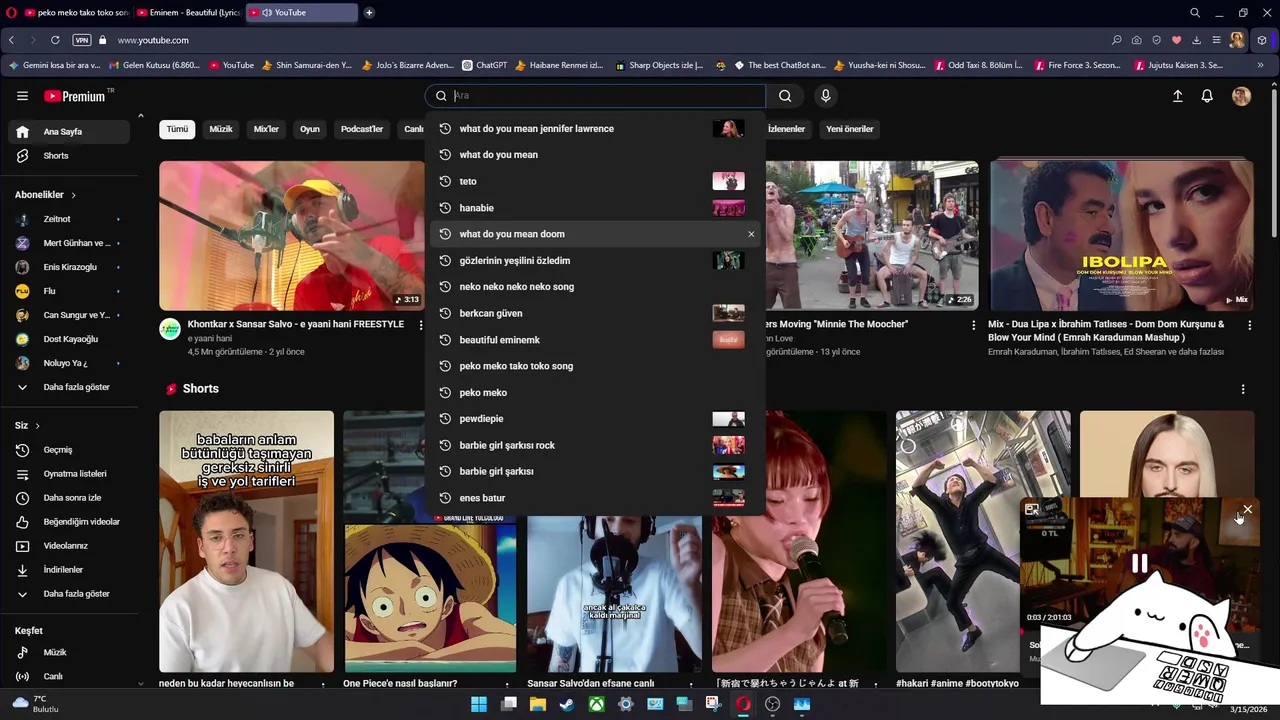Switch to the peko meko tako browser tab
This screenshot has height=720, width=1280.
click(x=75, y=13)
